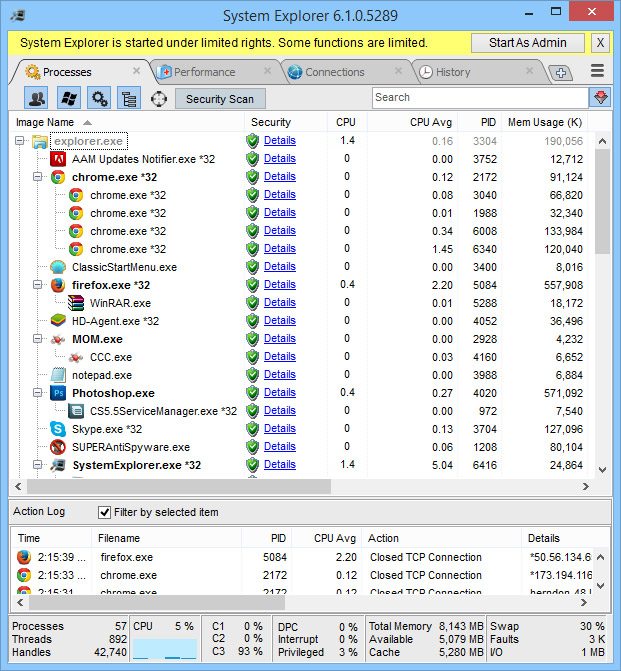
Task: Click the SUPERAntiSpyware.exe icon
Action: pos(58,447)
